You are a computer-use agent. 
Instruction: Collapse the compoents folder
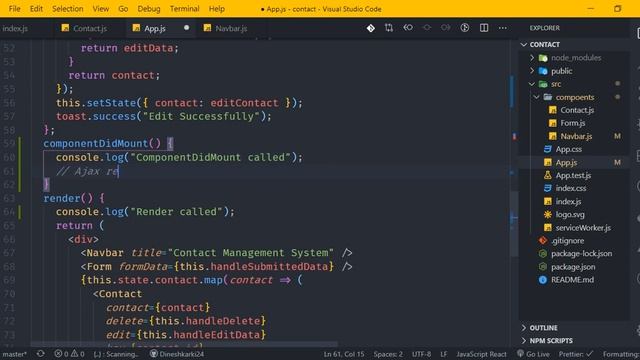click(536, 97)
